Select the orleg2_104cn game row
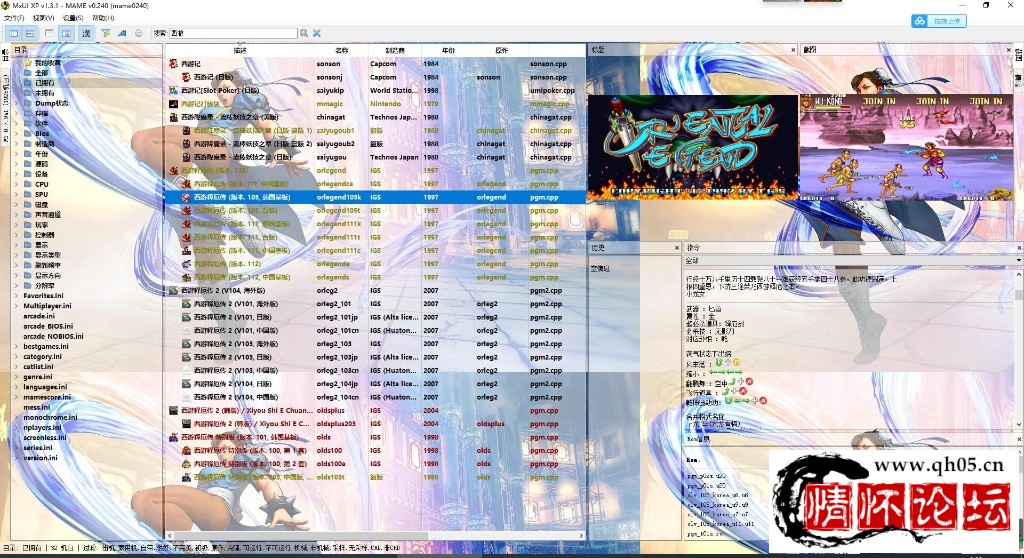Screen dimensions: 1024x558 click(375, 397)
